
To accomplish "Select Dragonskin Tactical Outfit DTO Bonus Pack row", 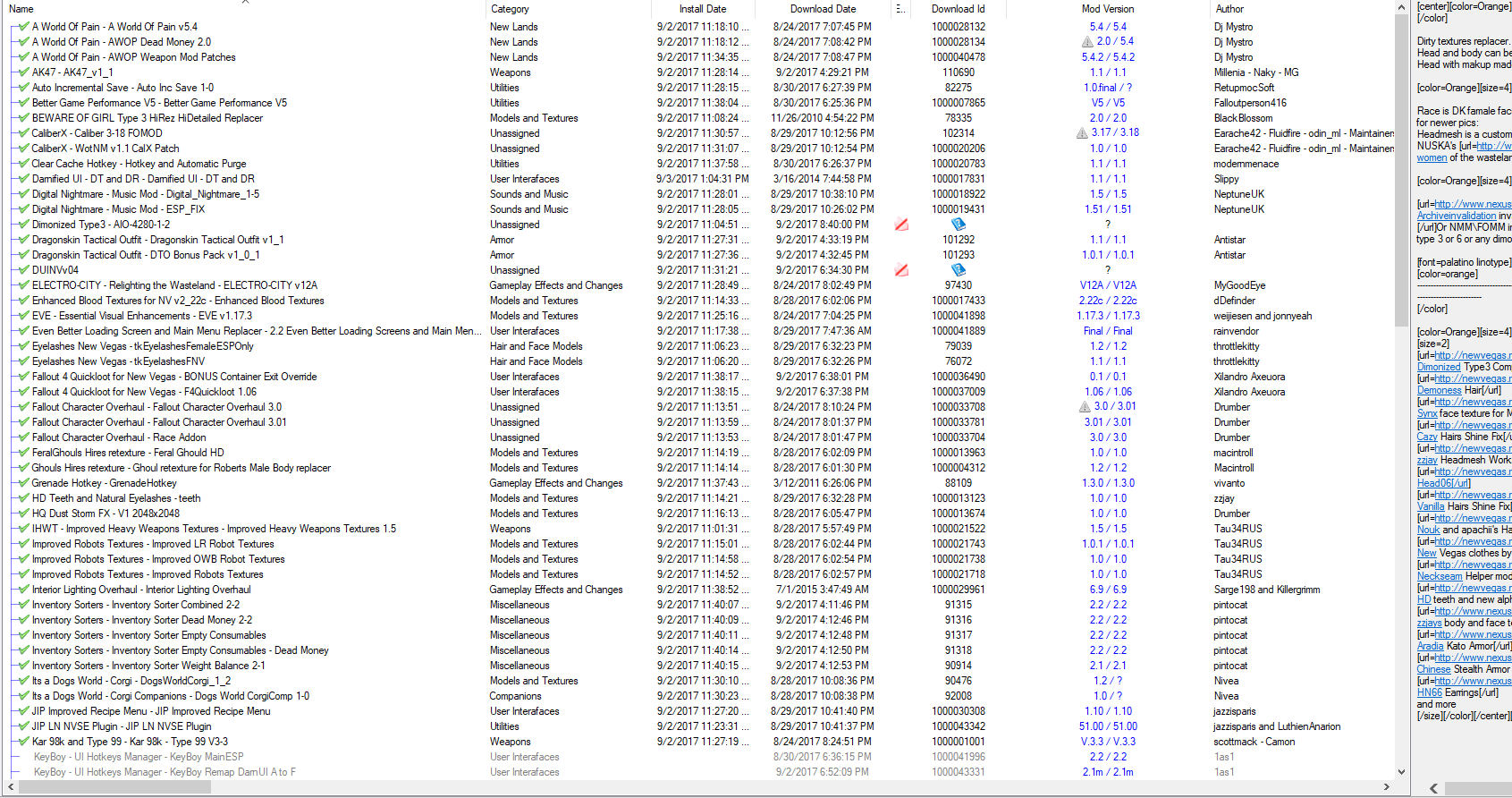I will (x=146, y=255).
